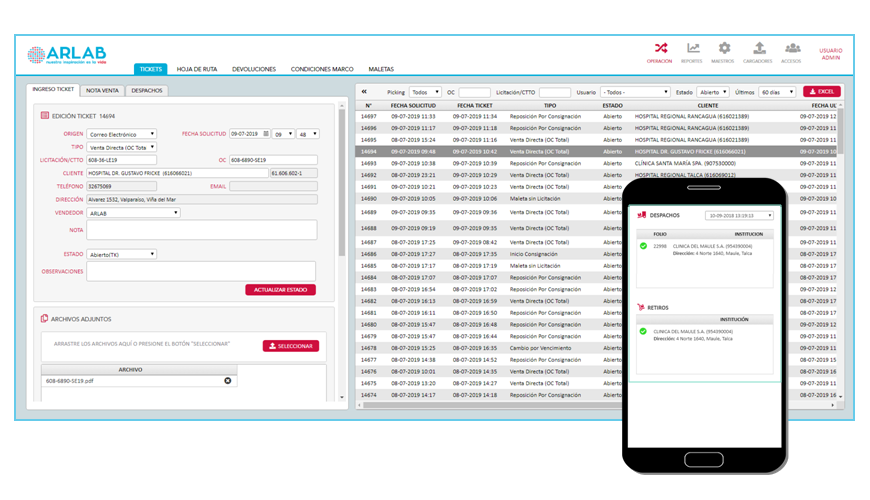Toggle green check on Despachos folio 22998
The height and width of the screenshot is (500, 870).
(x=642, y=245)
